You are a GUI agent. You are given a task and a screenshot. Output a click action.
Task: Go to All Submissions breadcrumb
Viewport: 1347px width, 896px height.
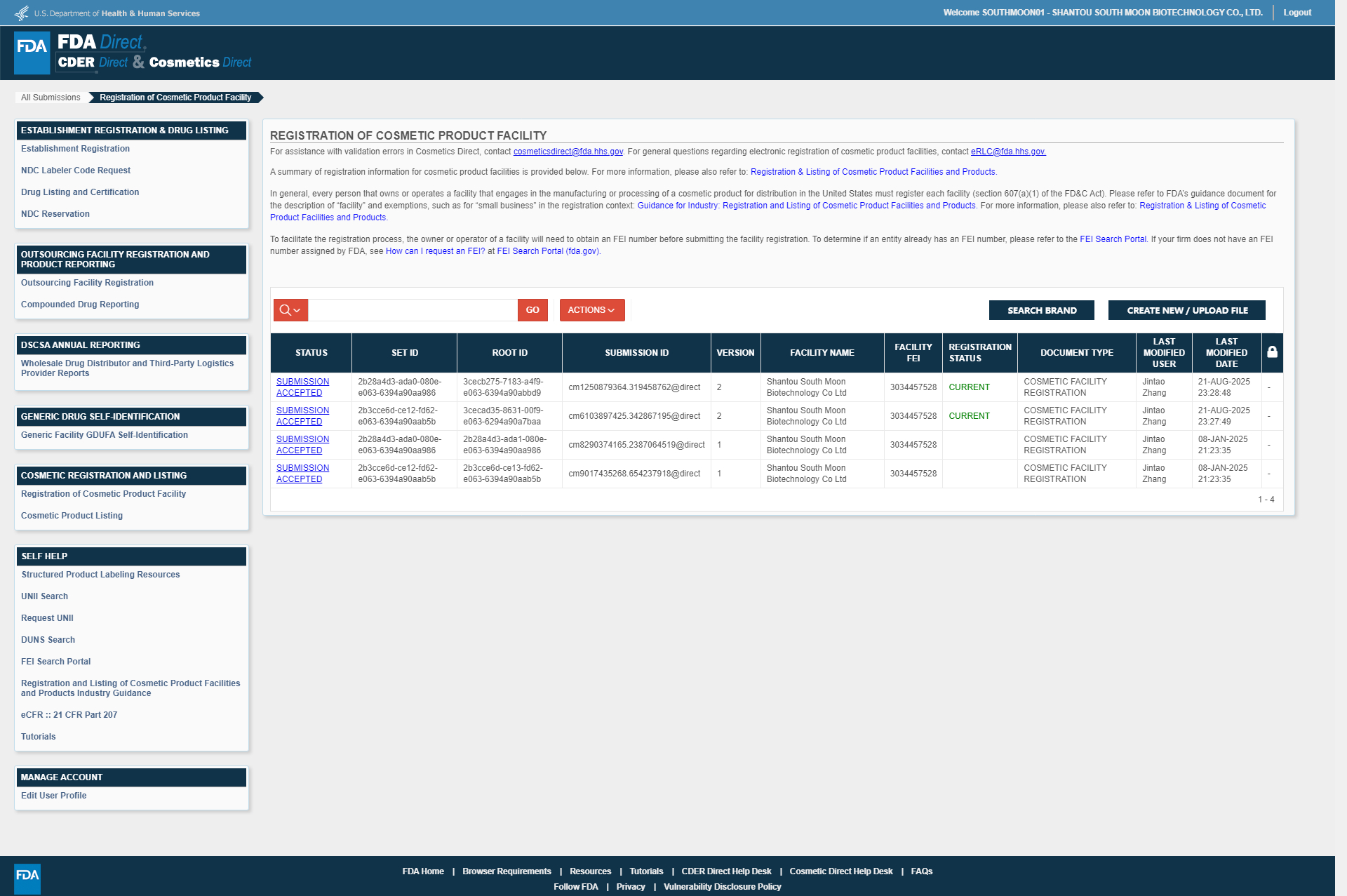coord(51,98)
